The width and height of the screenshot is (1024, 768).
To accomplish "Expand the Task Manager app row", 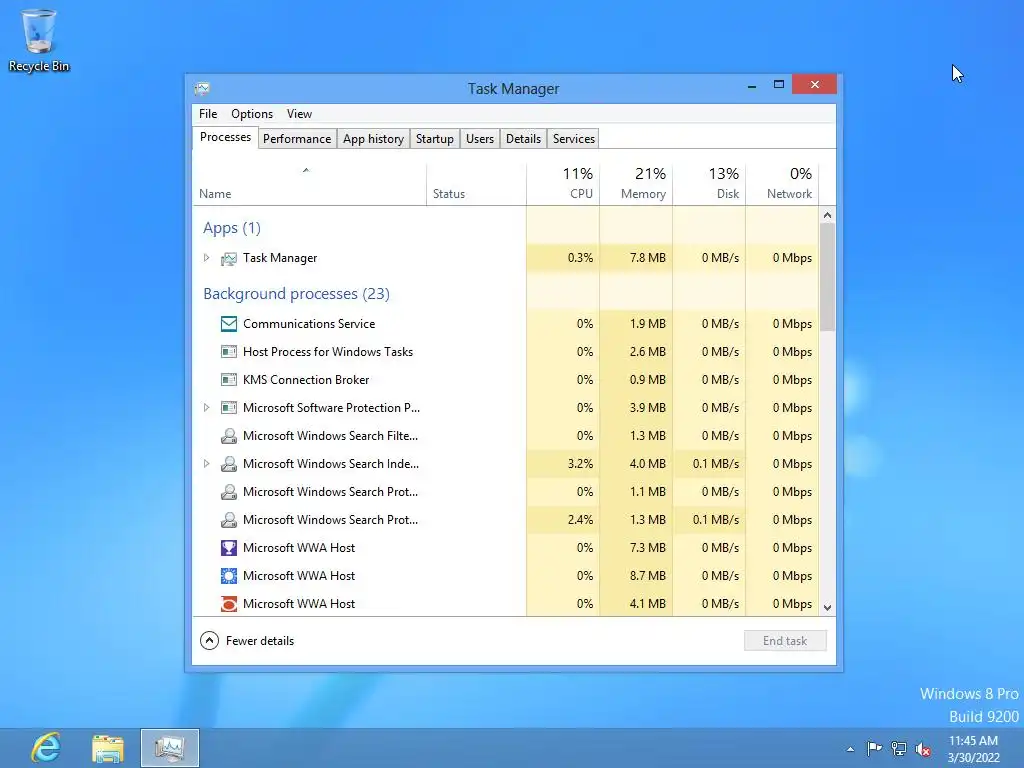I will (206, 258).
